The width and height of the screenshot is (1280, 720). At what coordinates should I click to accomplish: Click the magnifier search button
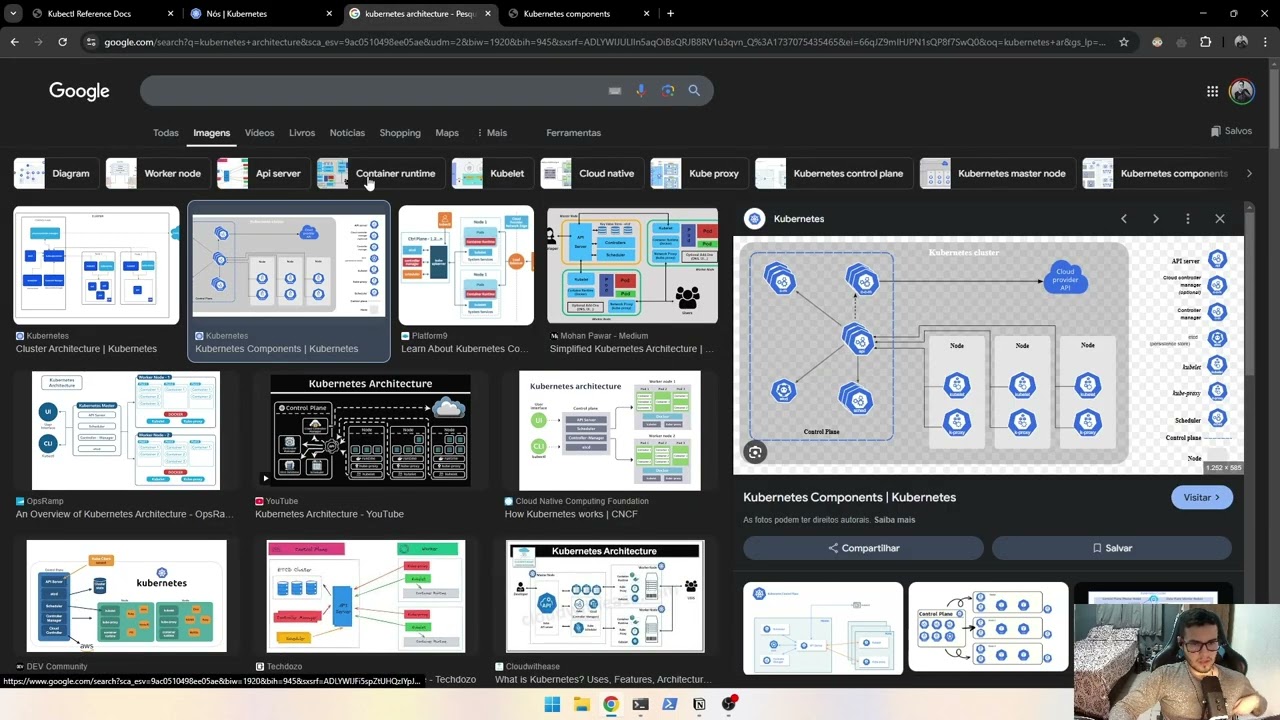click(694, 91)
